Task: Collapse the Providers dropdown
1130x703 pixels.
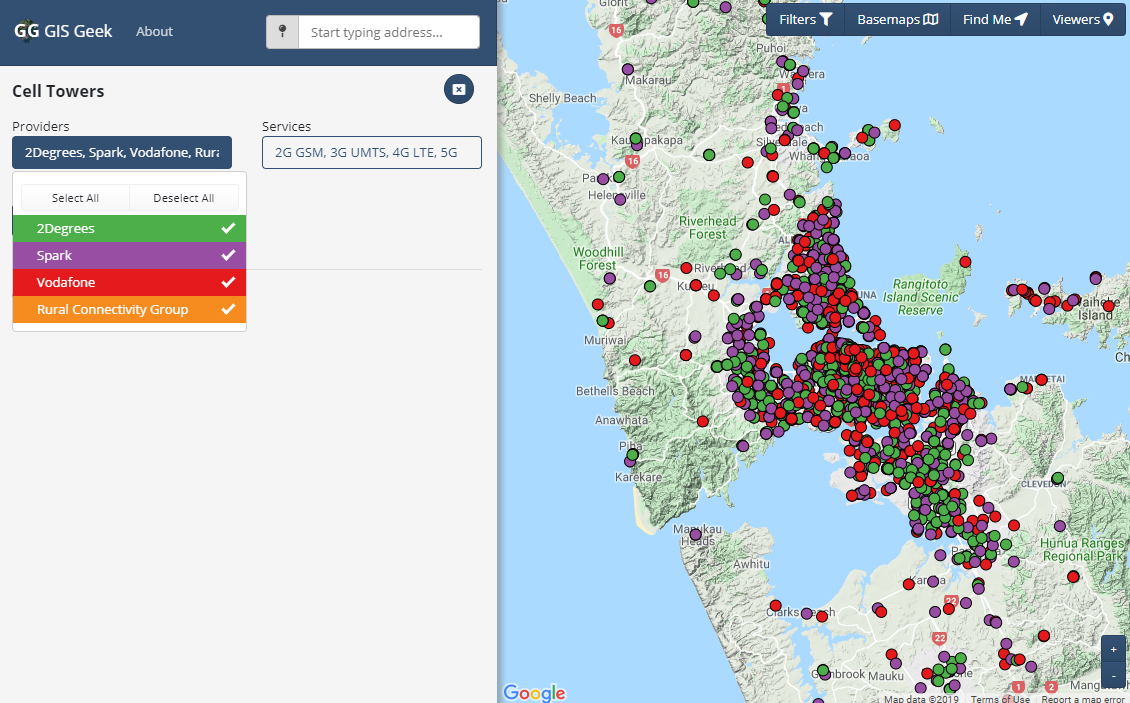Action: [x=122, y=152]
